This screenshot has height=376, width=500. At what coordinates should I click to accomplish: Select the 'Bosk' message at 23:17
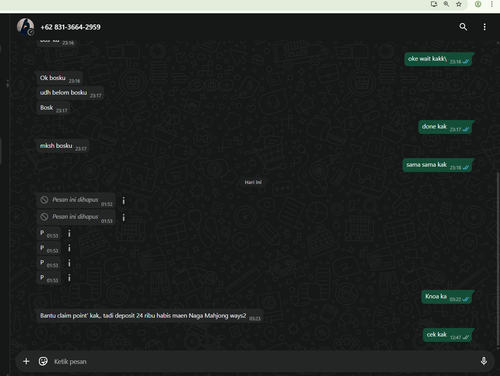pyautogui.click(x=53, y=108)
